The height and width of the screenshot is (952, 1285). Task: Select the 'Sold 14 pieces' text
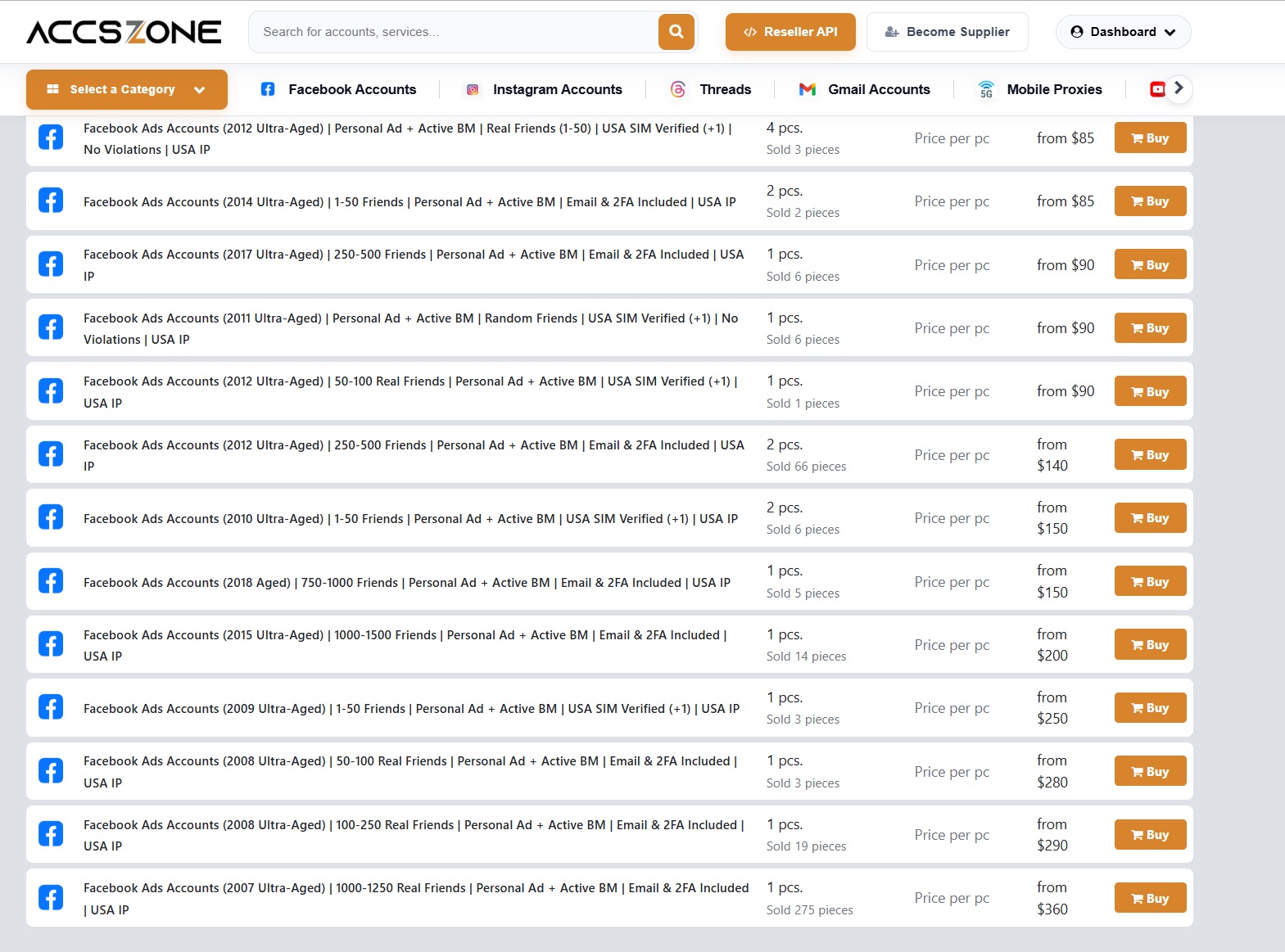(807, 656)
